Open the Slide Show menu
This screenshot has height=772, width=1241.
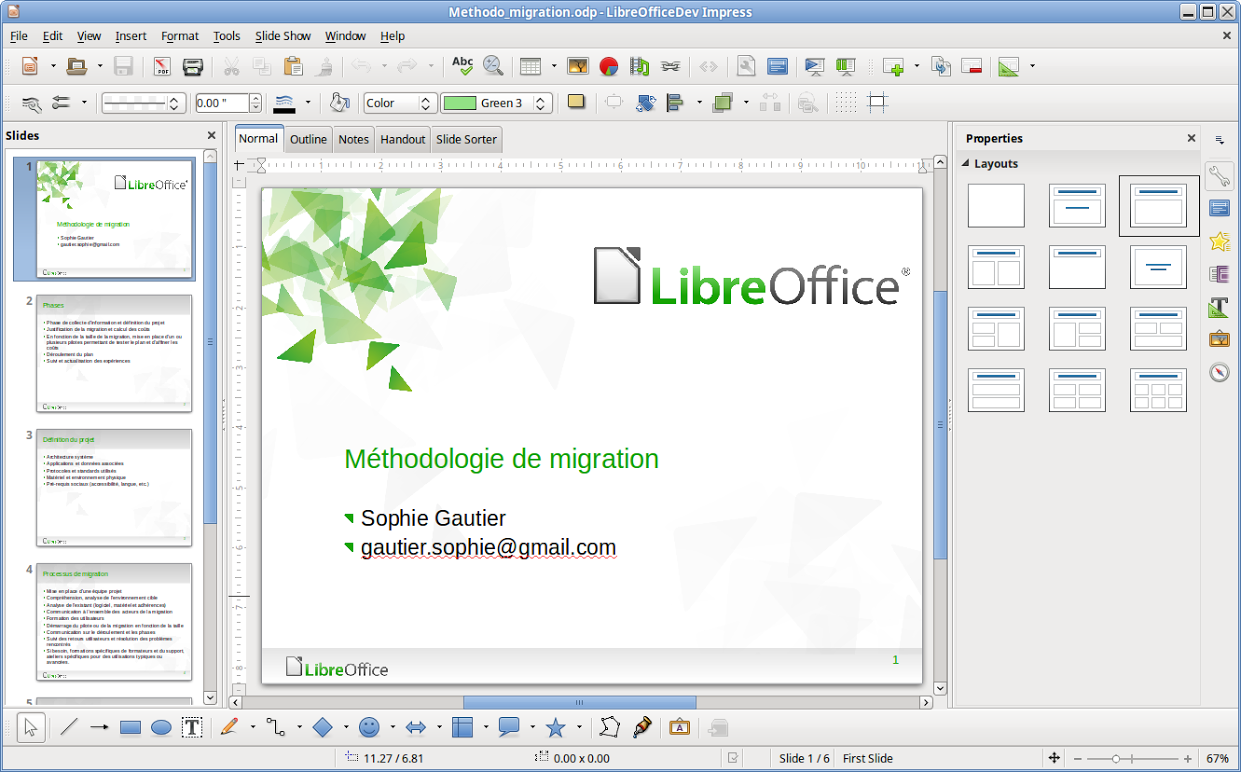[x=283, y=36]
